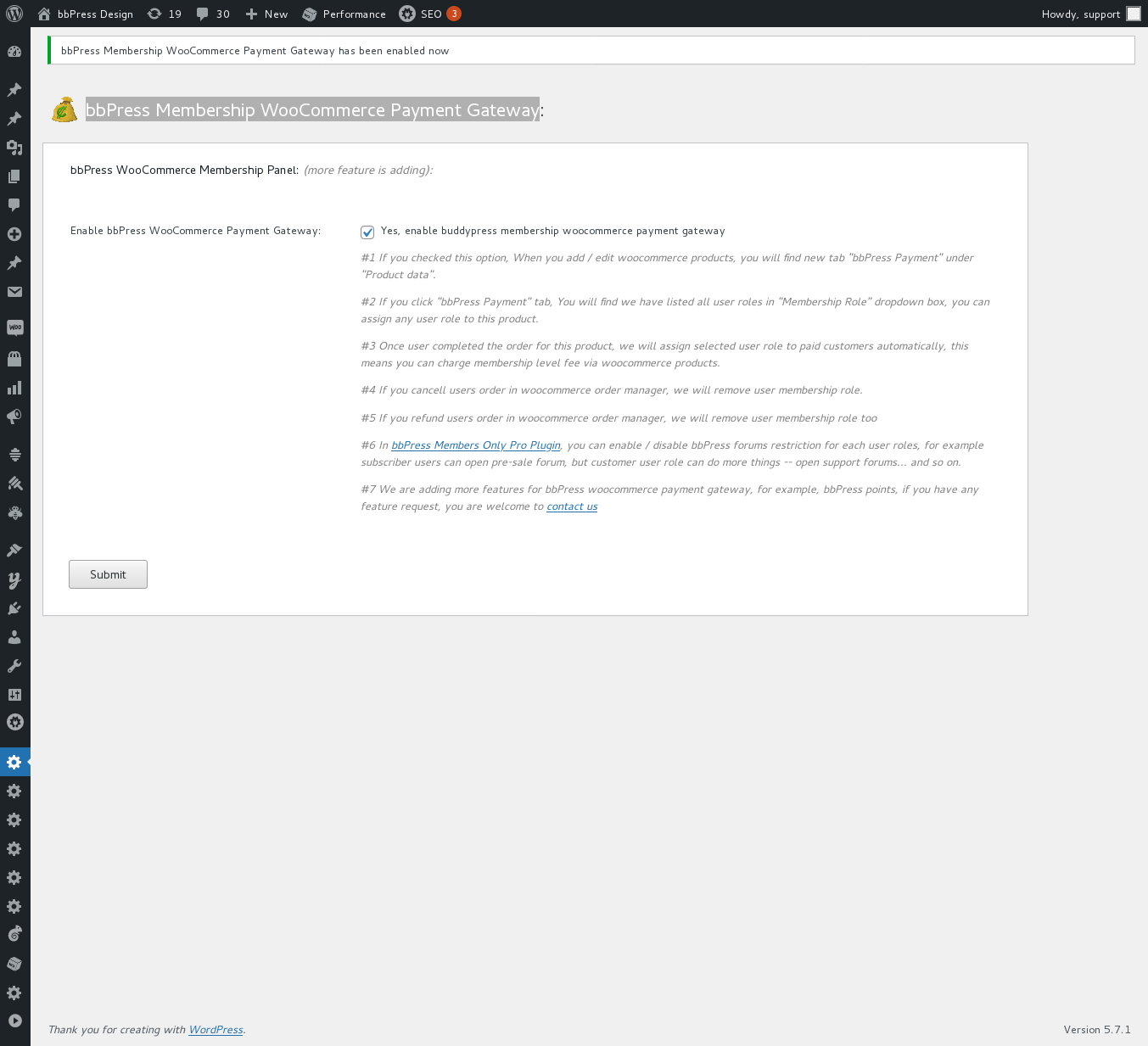The image size is (1148, 1046).
Task: Open Marketing via megaphone icon
Action: 14,417
